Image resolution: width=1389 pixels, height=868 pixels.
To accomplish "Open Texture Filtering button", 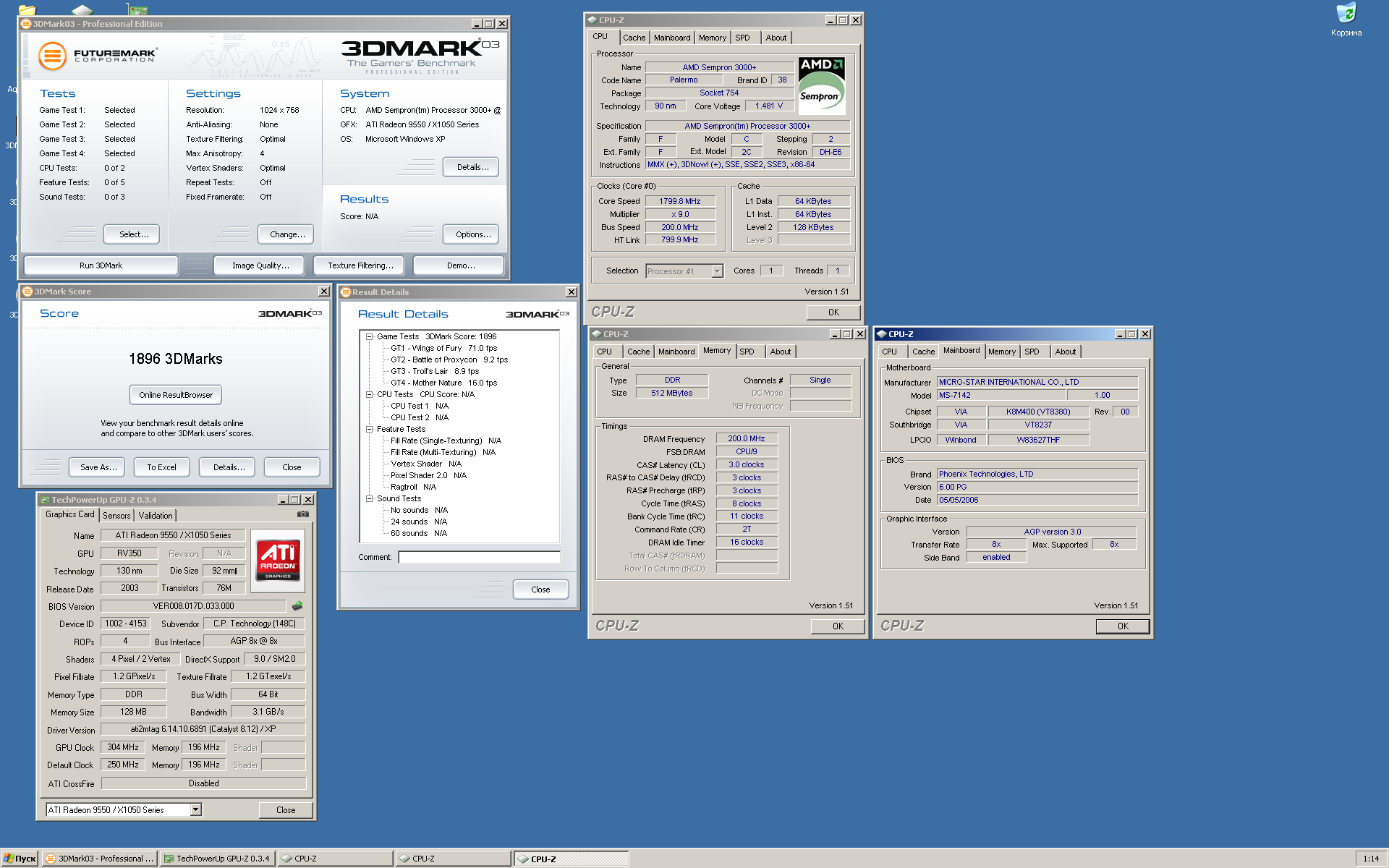I will click(360, 265).
